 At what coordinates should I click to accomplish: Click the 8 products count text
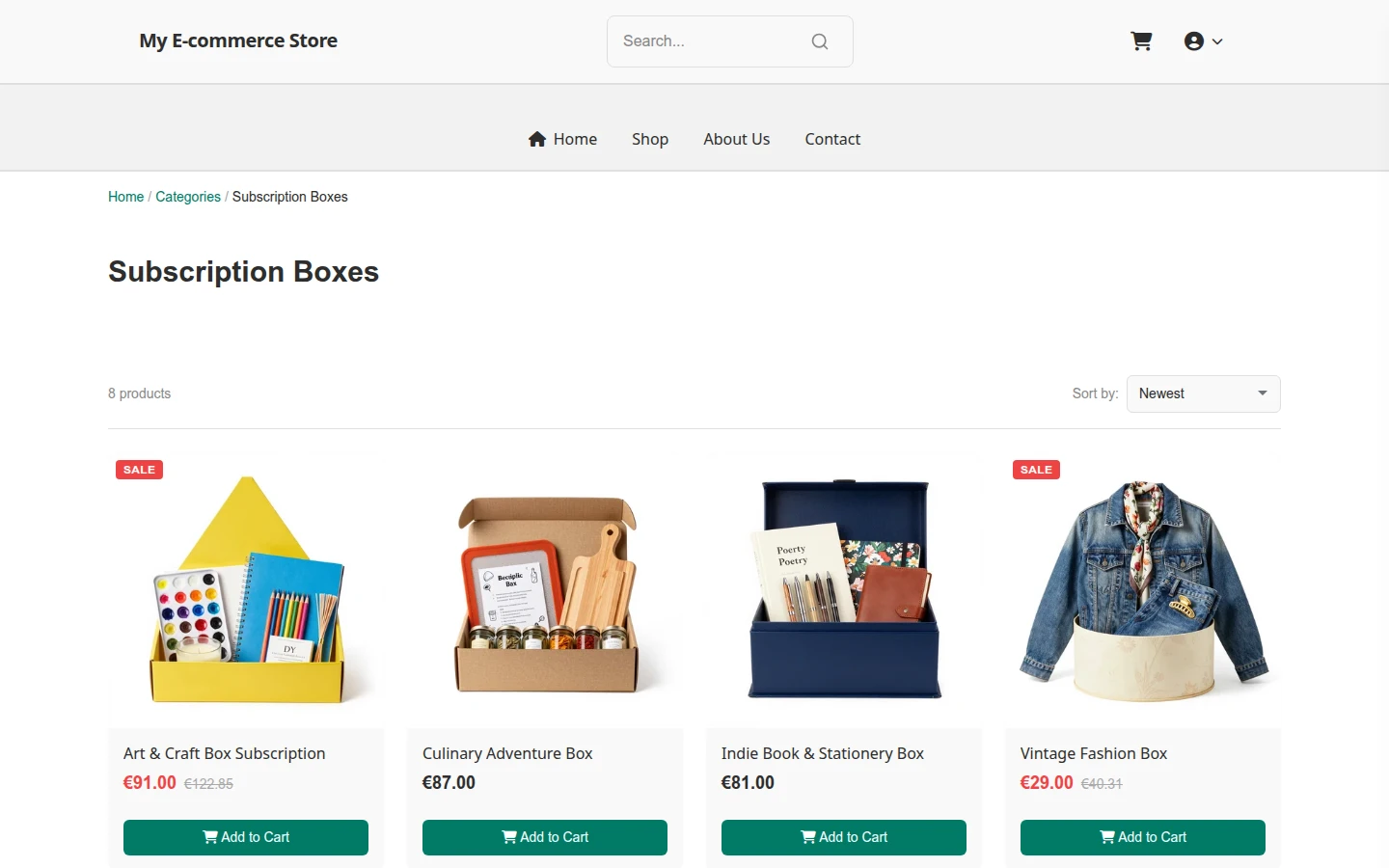pyautogui.click(x=139, y=393)
